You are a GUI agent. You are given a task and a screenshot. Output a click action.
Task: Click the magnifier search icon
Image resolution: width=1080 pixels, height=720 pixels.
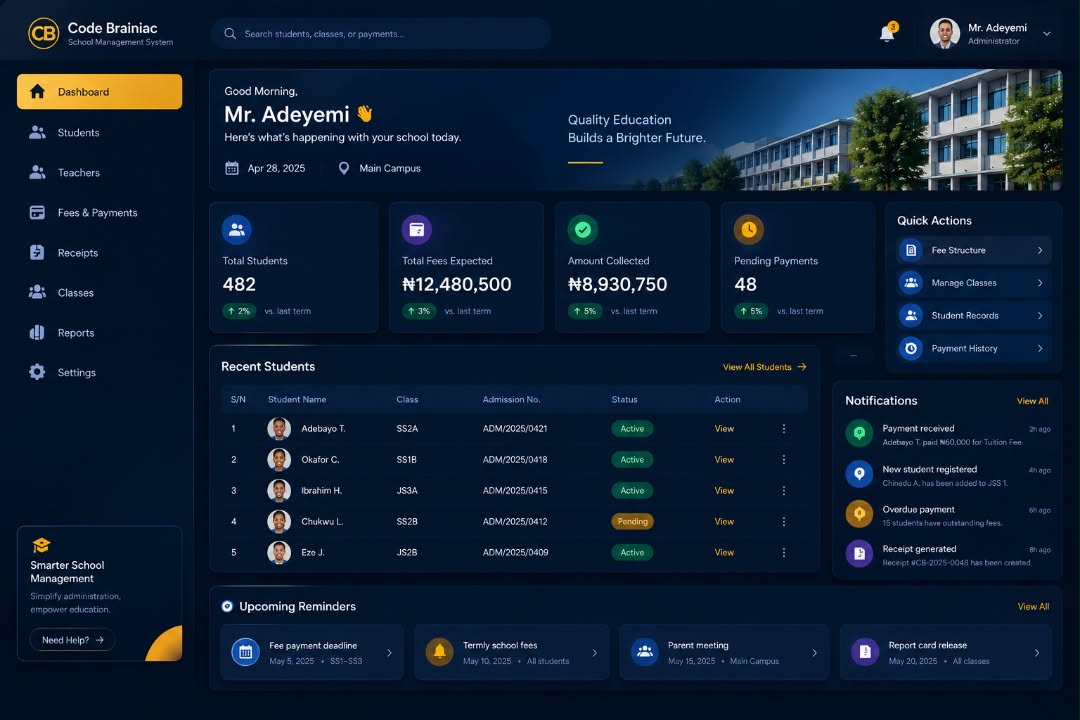[x=230, y=33]
